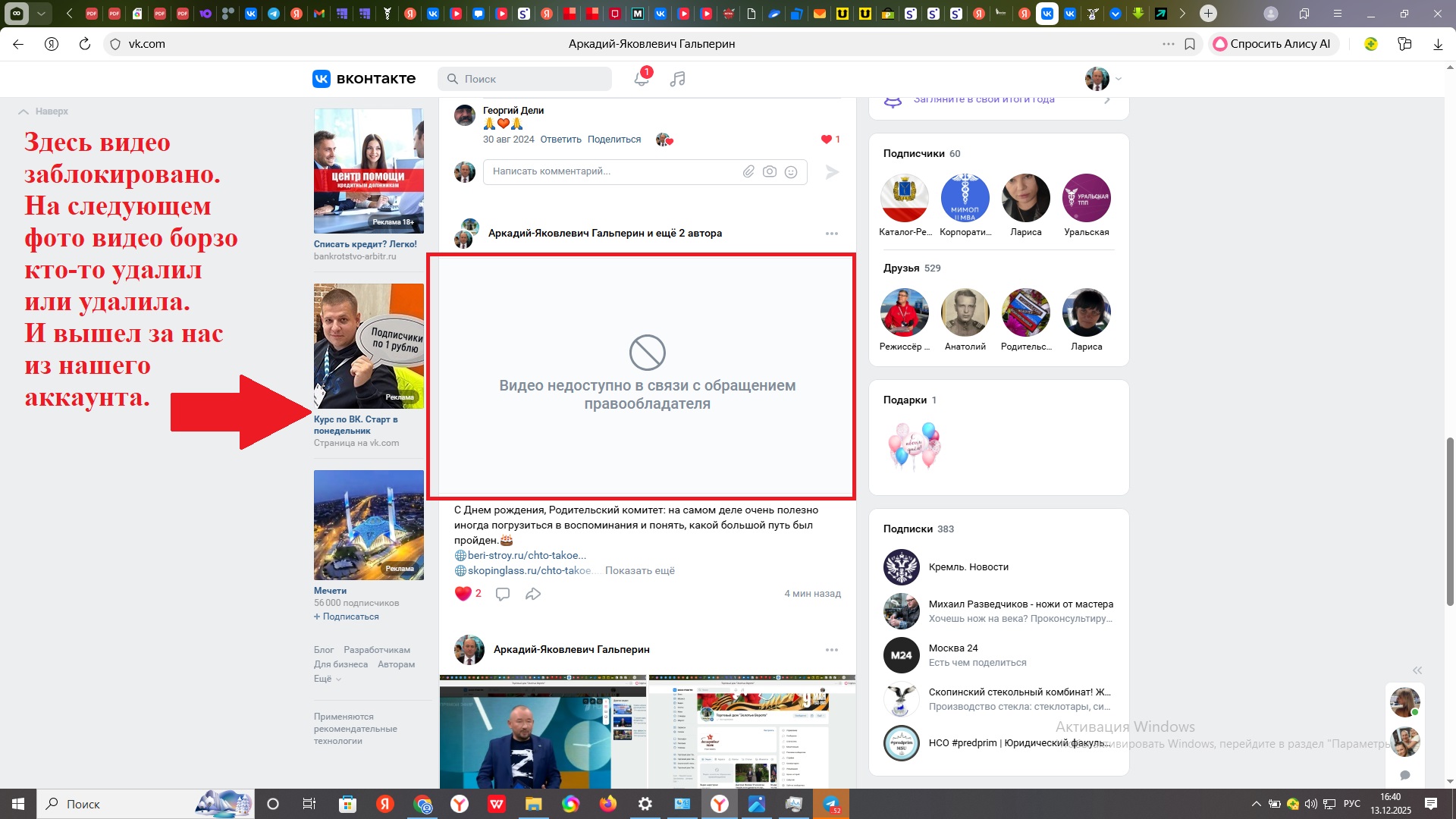Click the comment icon under the birthday post

(x=502, y=594)
